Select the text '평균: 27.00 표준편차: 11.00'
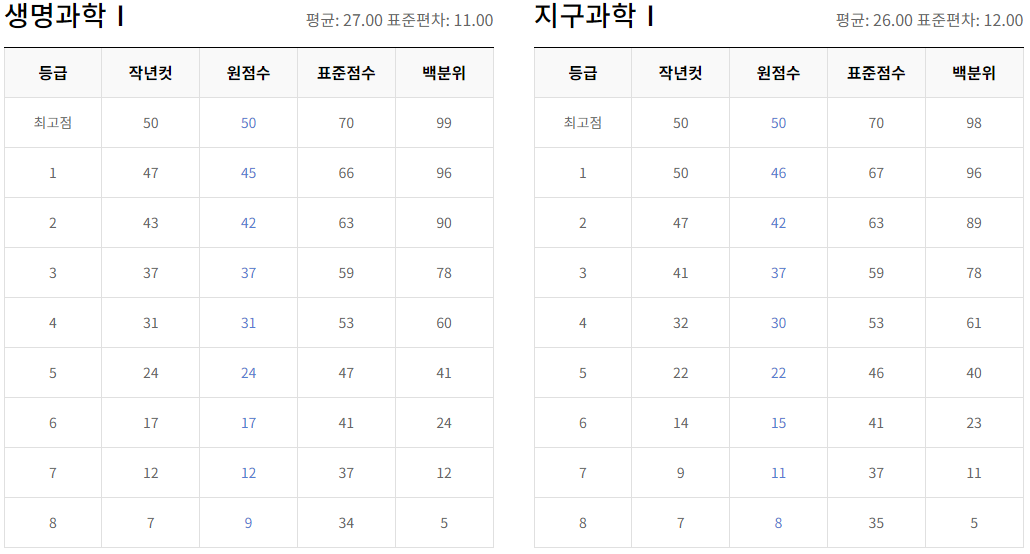1030x554 pixels. [x=399, y=20]
